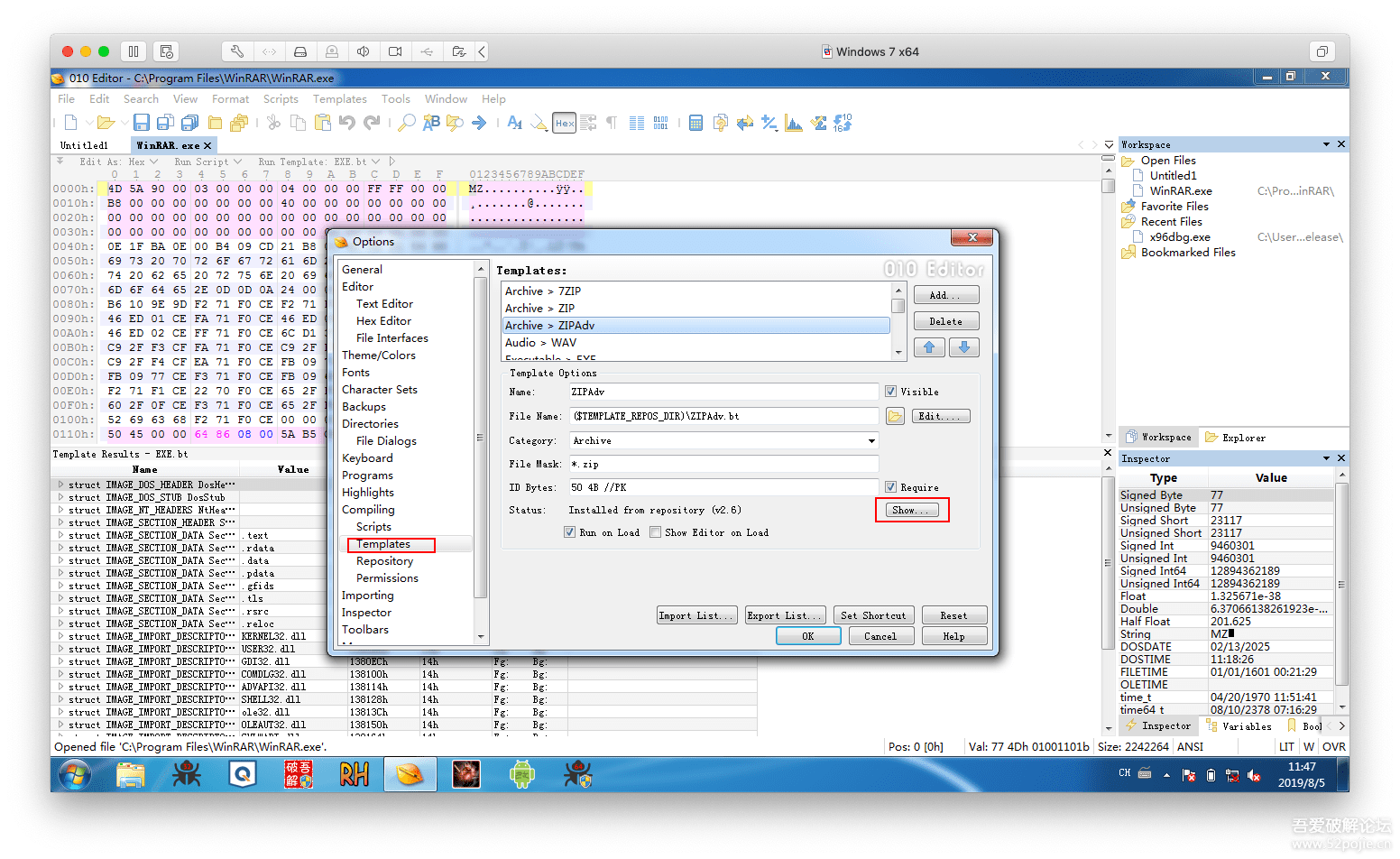
Task: Select Repository in the options tree
Action: 384,561
